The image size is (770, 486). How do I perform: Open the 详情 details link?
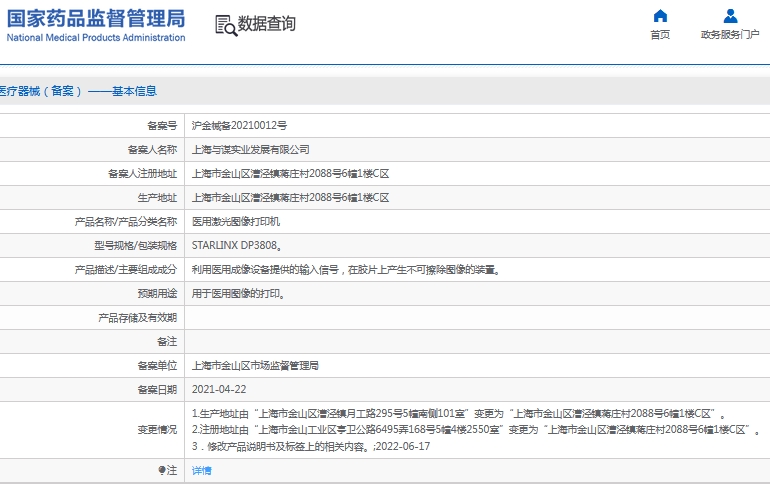[201, 470]
